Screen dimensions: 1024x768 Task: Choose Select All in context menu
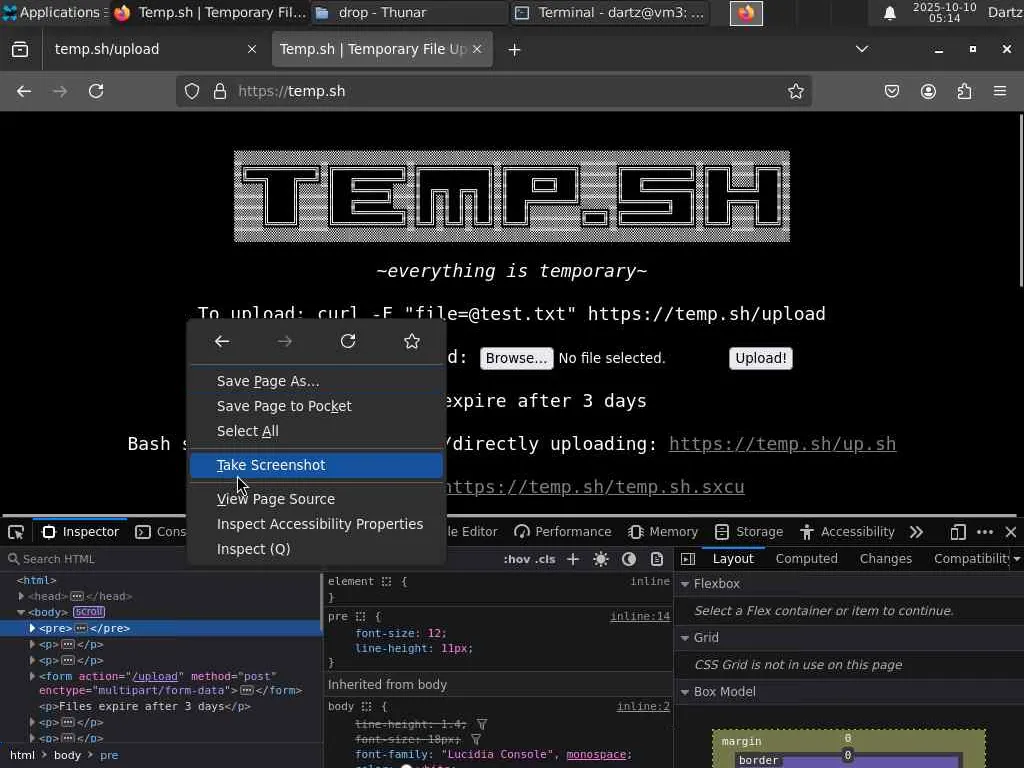[x=316, y=431]
